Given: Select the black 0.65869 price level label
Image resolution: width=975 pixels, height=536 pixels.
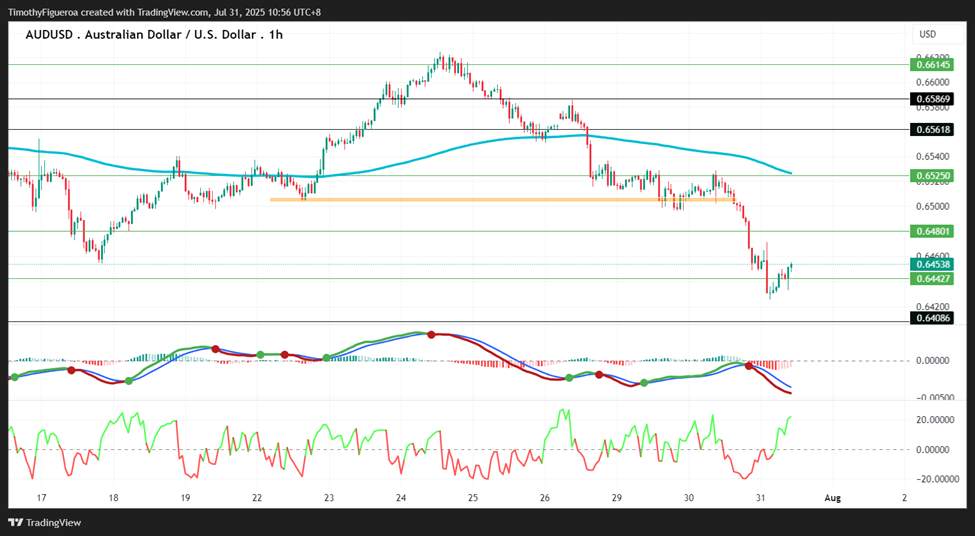Looking at the screenshot, I should click(x=931, y=99).
